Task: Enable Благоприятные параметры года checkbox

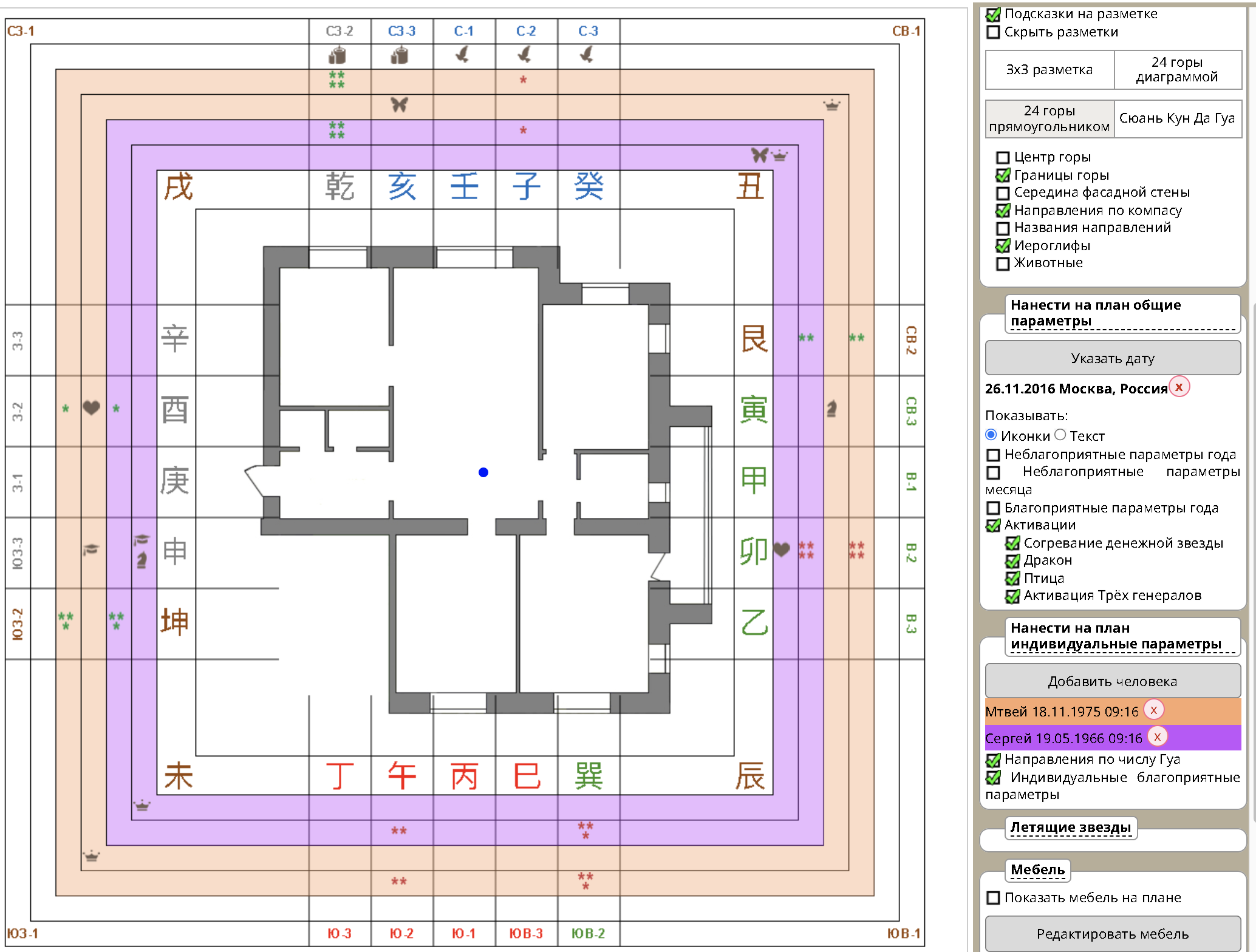Action: pyautogui.click(x=993, y=508)
